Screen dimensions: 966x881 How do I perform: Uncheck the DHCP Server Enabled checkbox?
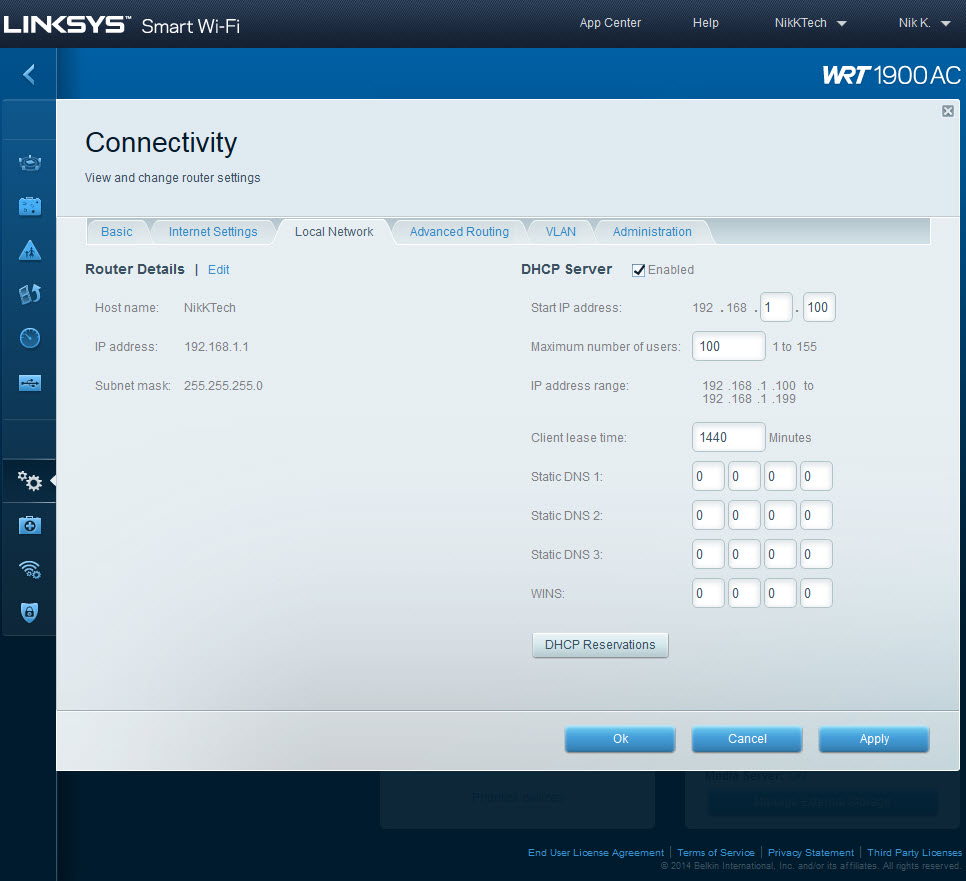tap(638, 270)
